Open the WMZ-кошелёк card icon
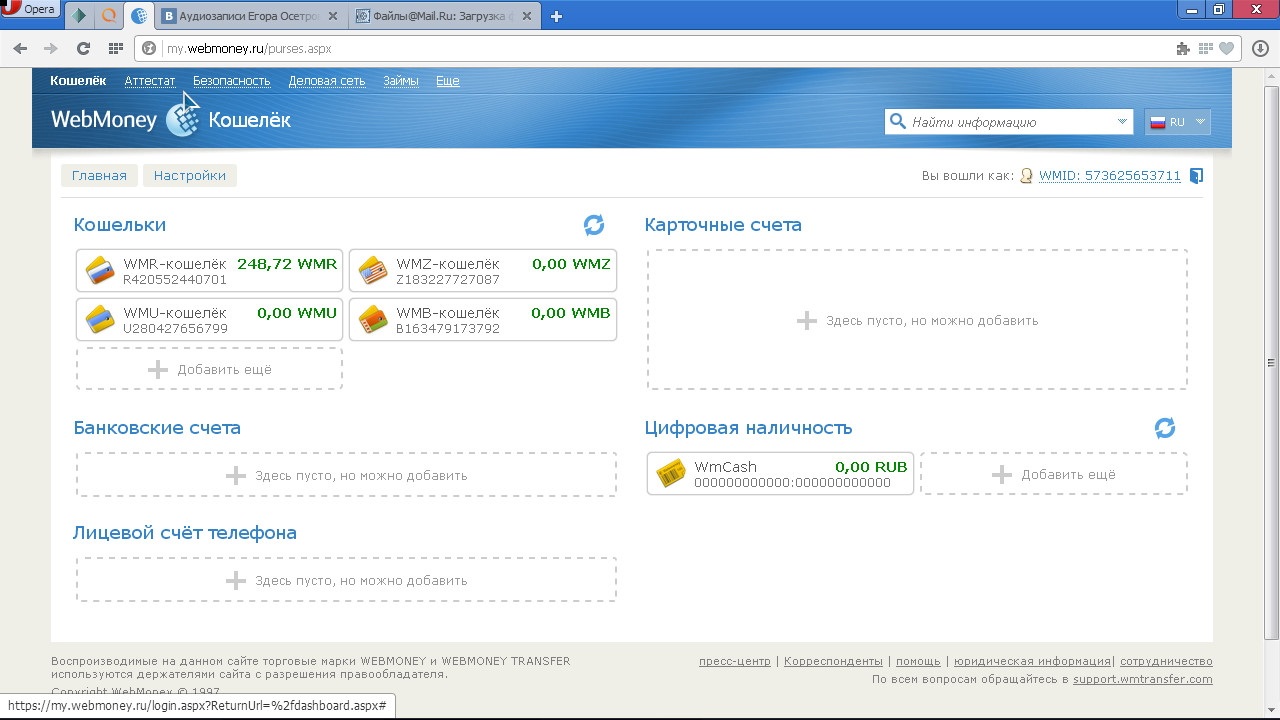The width and height of the screenshot is (1280, 720). 373,271
